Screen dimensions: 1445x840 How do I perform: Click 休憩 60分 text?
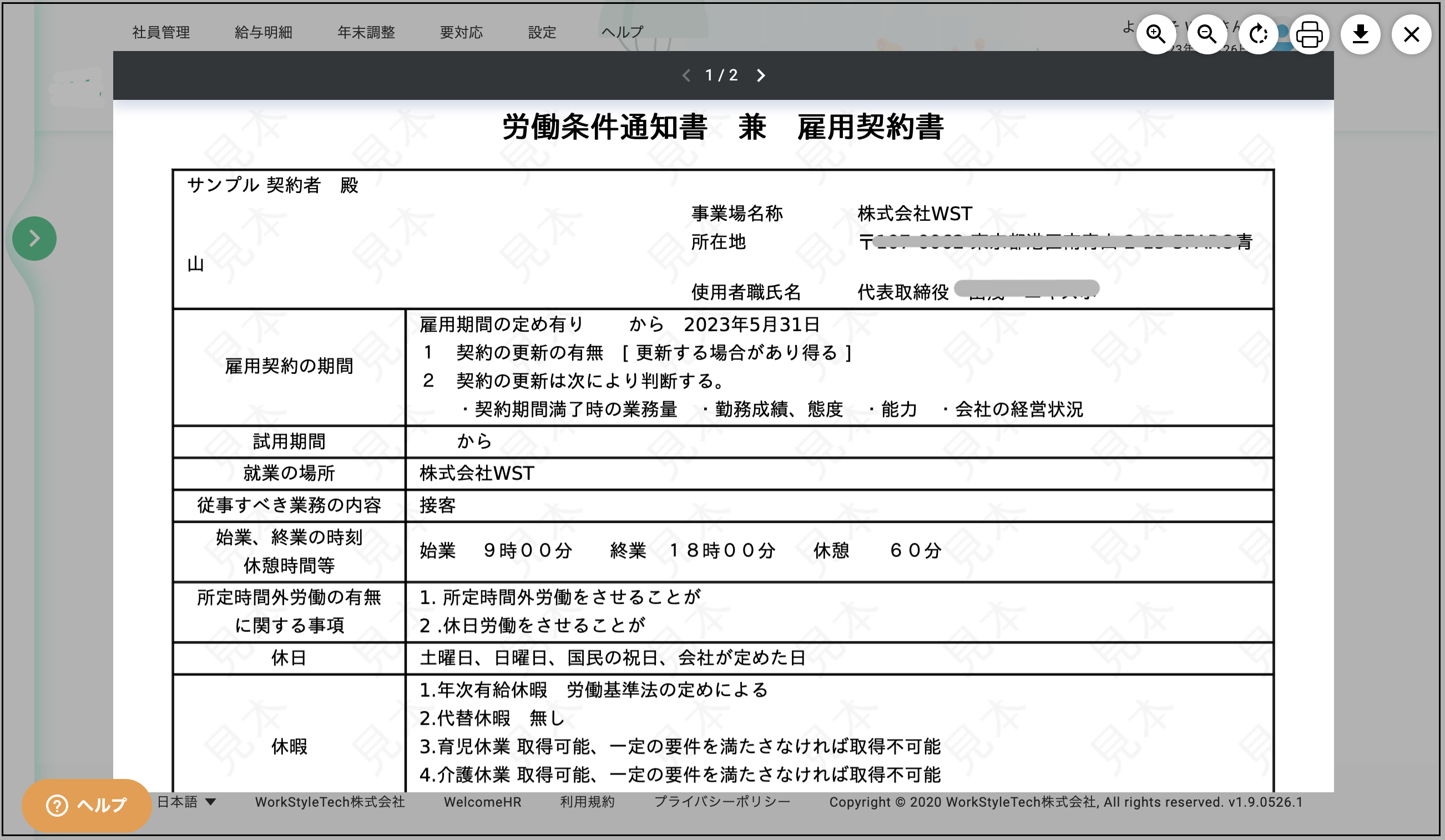coord(877,550)
